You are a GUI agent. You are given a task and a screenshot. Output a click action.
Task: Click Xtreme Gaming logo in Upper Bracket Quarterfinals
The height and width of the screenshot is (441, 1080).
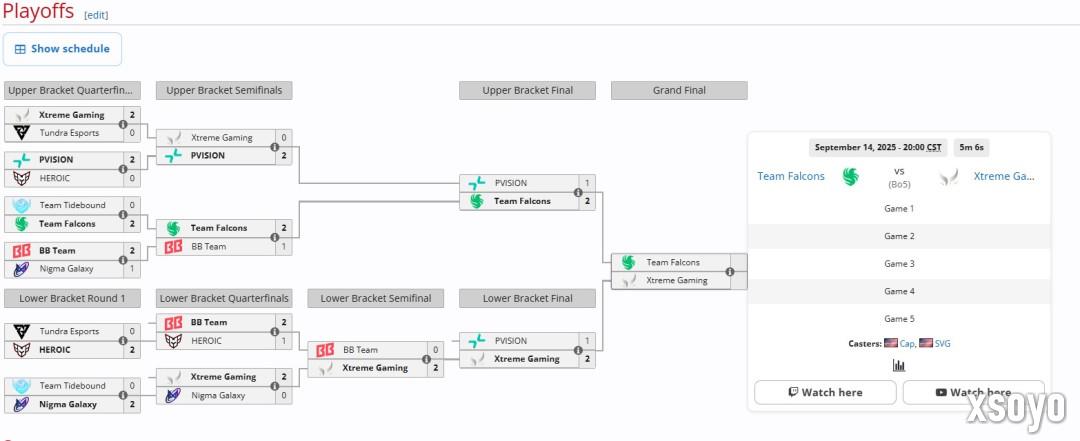point(21,115)
